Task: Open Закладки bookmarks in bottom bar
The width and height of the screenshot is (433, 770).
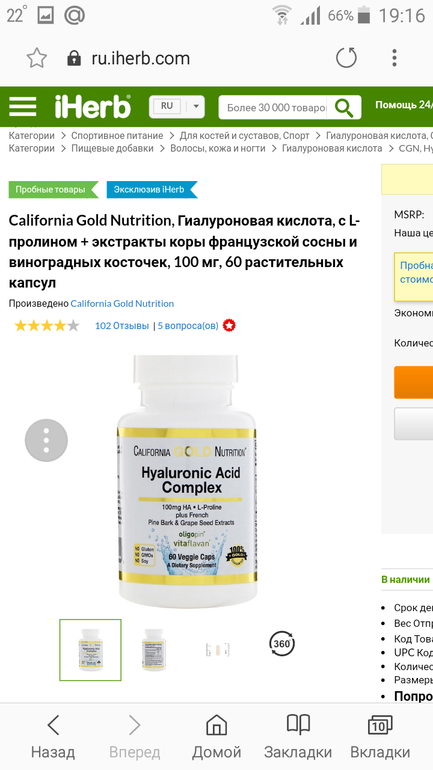Action: coord(298,736)
